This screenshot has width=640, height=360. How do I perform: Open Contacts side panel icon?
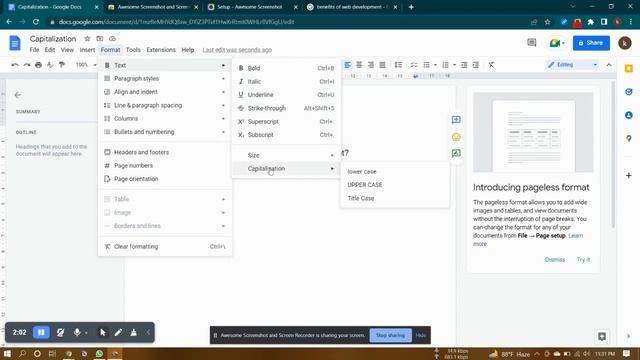[x=629, y=115]
